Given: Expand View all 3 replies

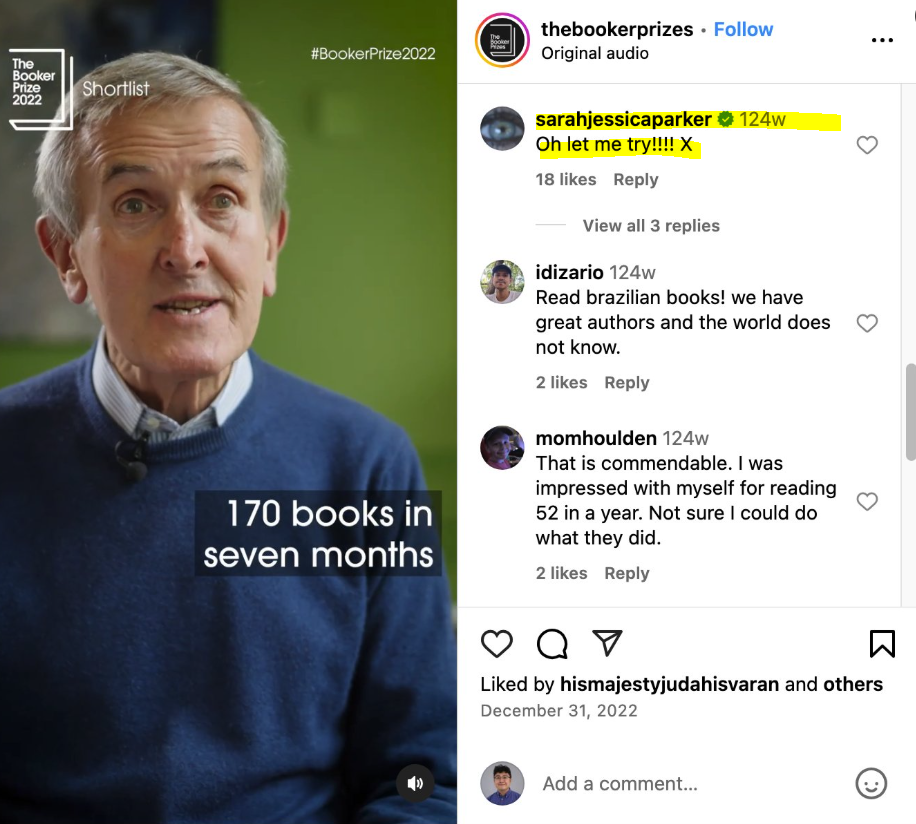Looking at the screenshot, I should (651, 225).
